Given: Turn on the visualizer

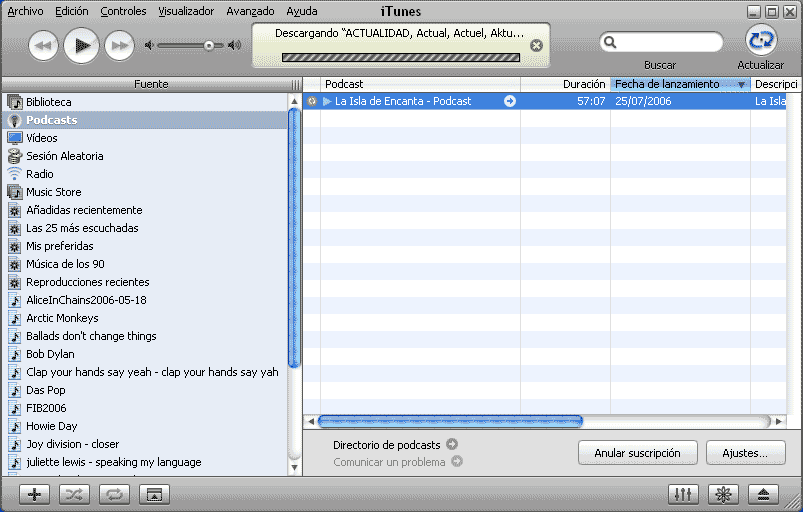Looking at the screenshot, I should pyautogui.click(x=723, y=494).
